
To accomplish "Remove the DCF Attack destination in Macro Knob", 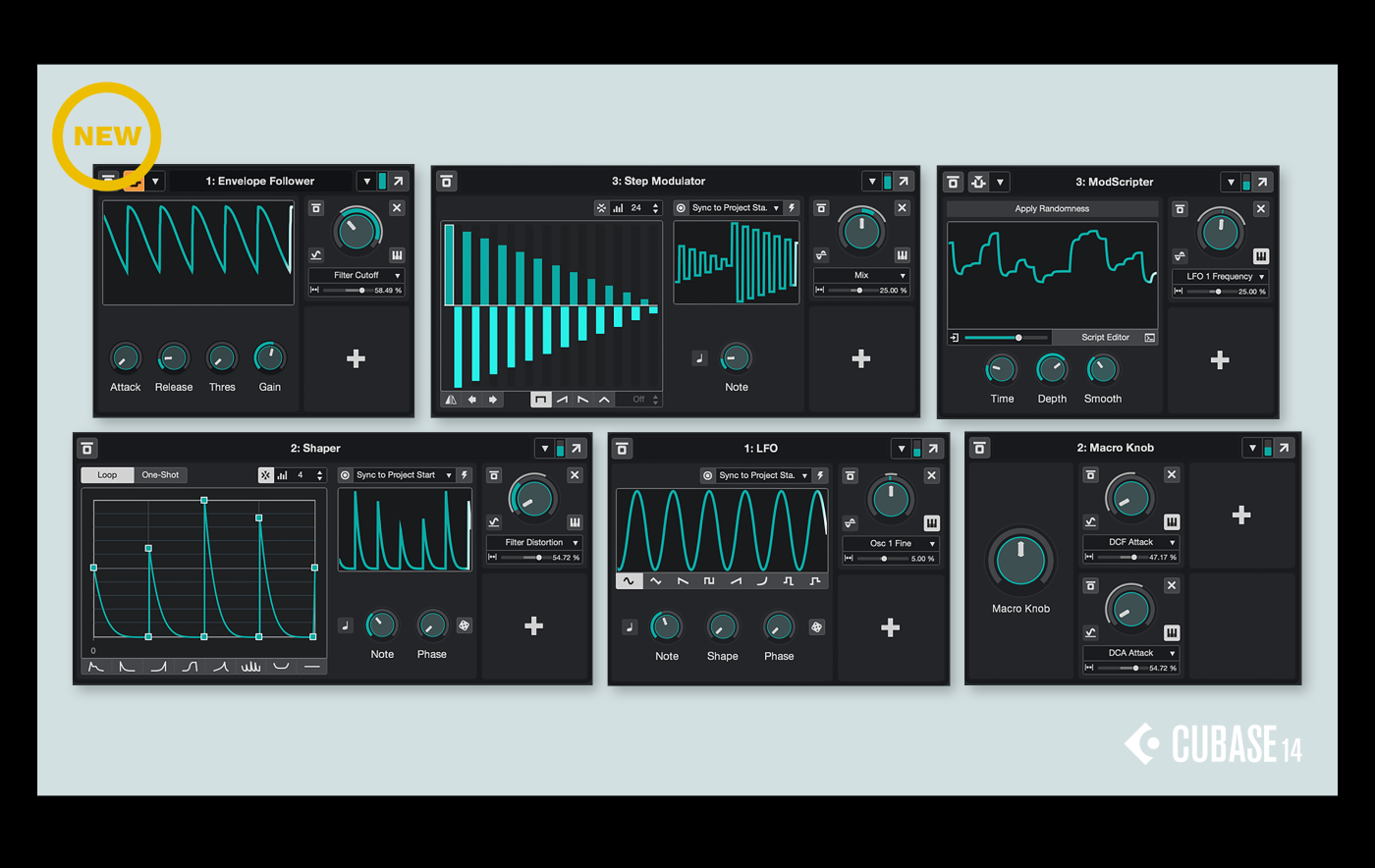I will pos(1172,475).
